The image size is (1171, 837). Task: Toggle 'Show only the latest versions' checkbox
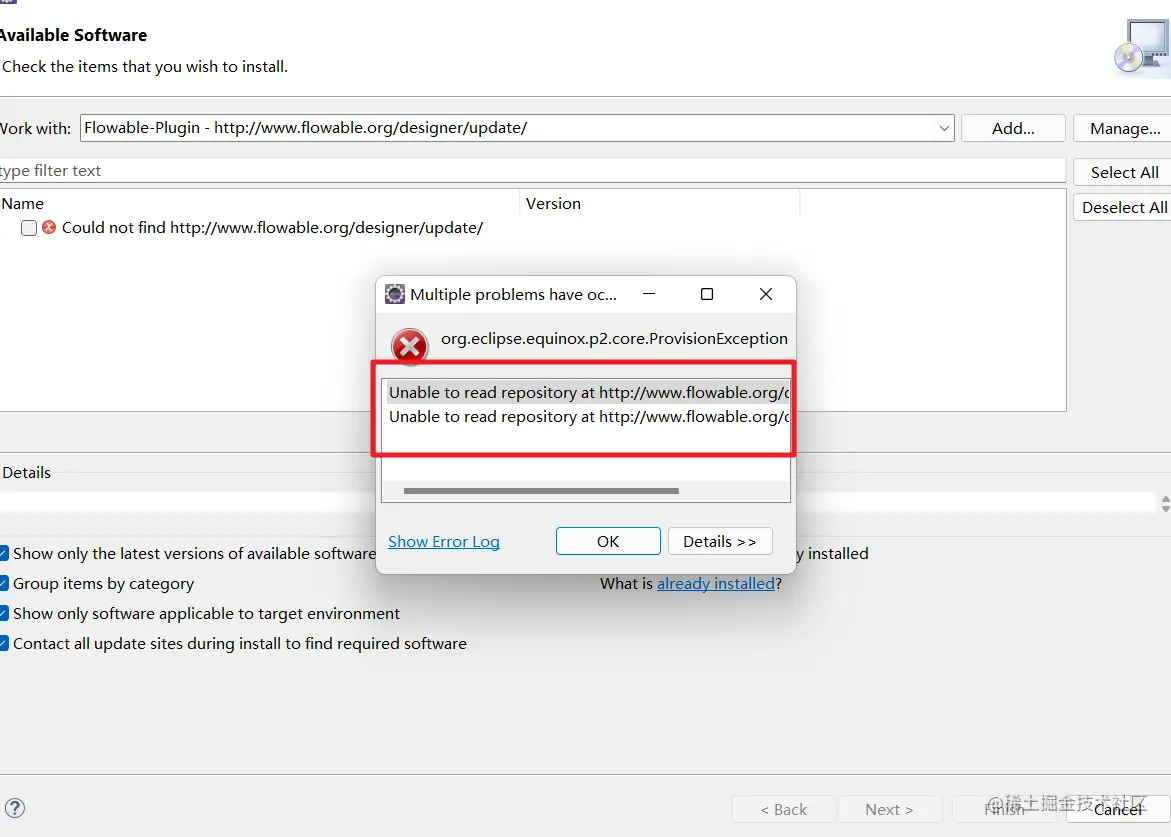pyautogui.click(x=4, y=553)
